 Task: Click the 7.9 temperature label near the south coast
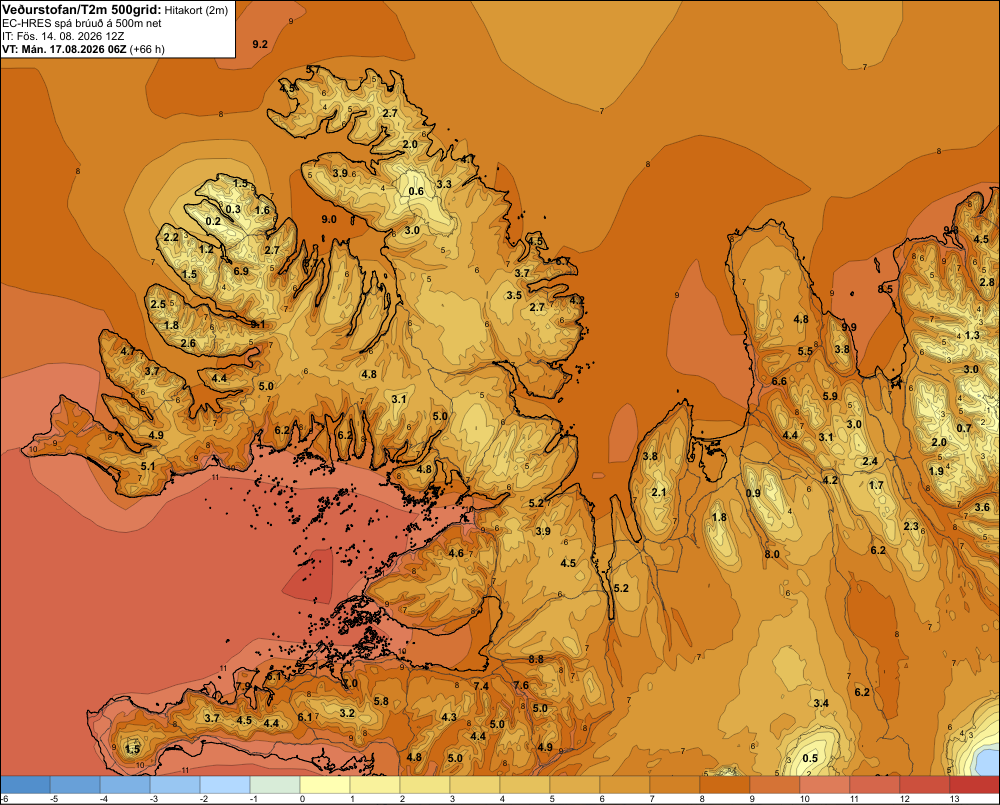coord(244,686)
